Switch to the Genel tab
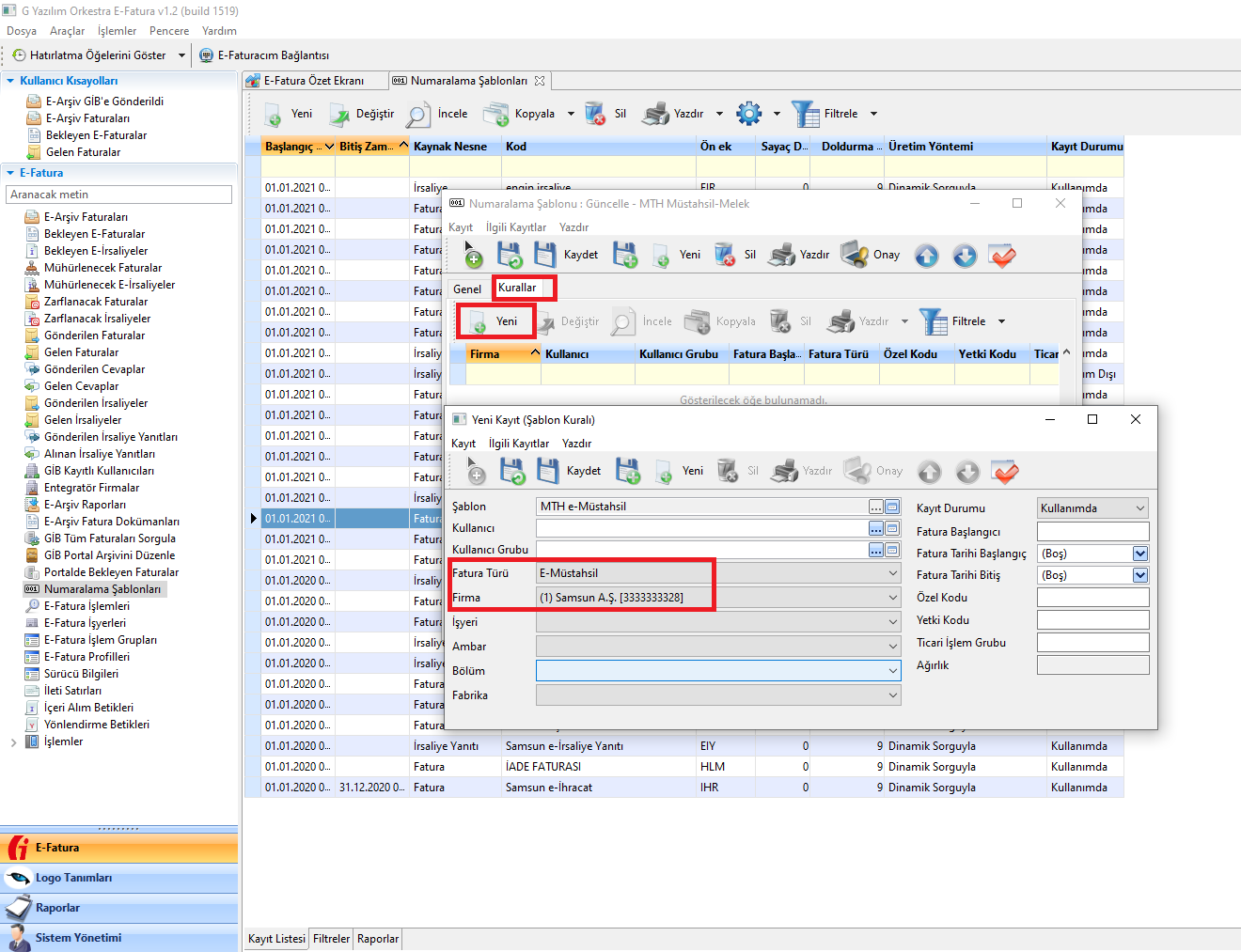The height and width of the screenshot is (952, 1241). (x=467, y=289)
